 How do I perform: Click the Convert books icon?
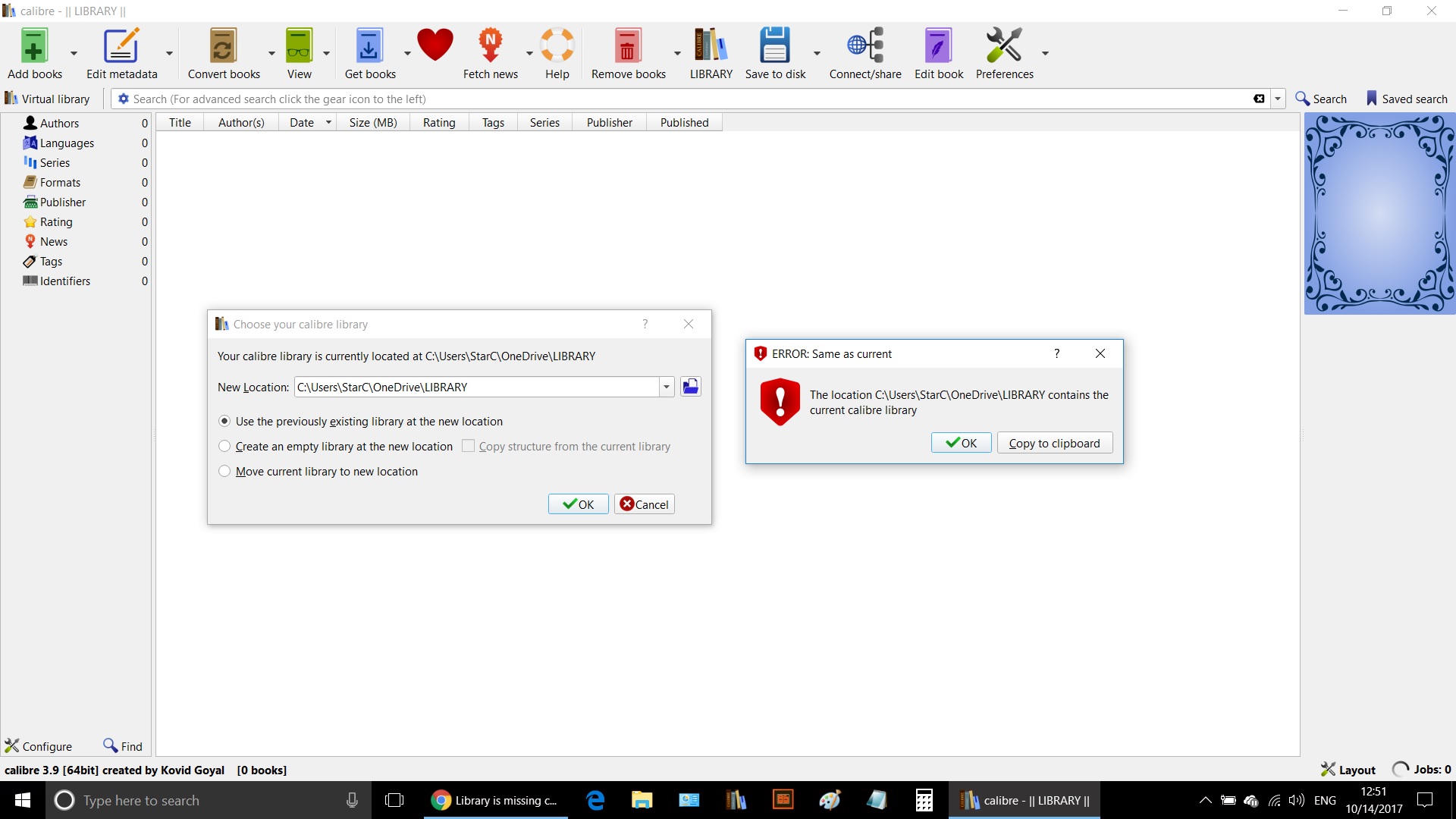pos(223,46)
